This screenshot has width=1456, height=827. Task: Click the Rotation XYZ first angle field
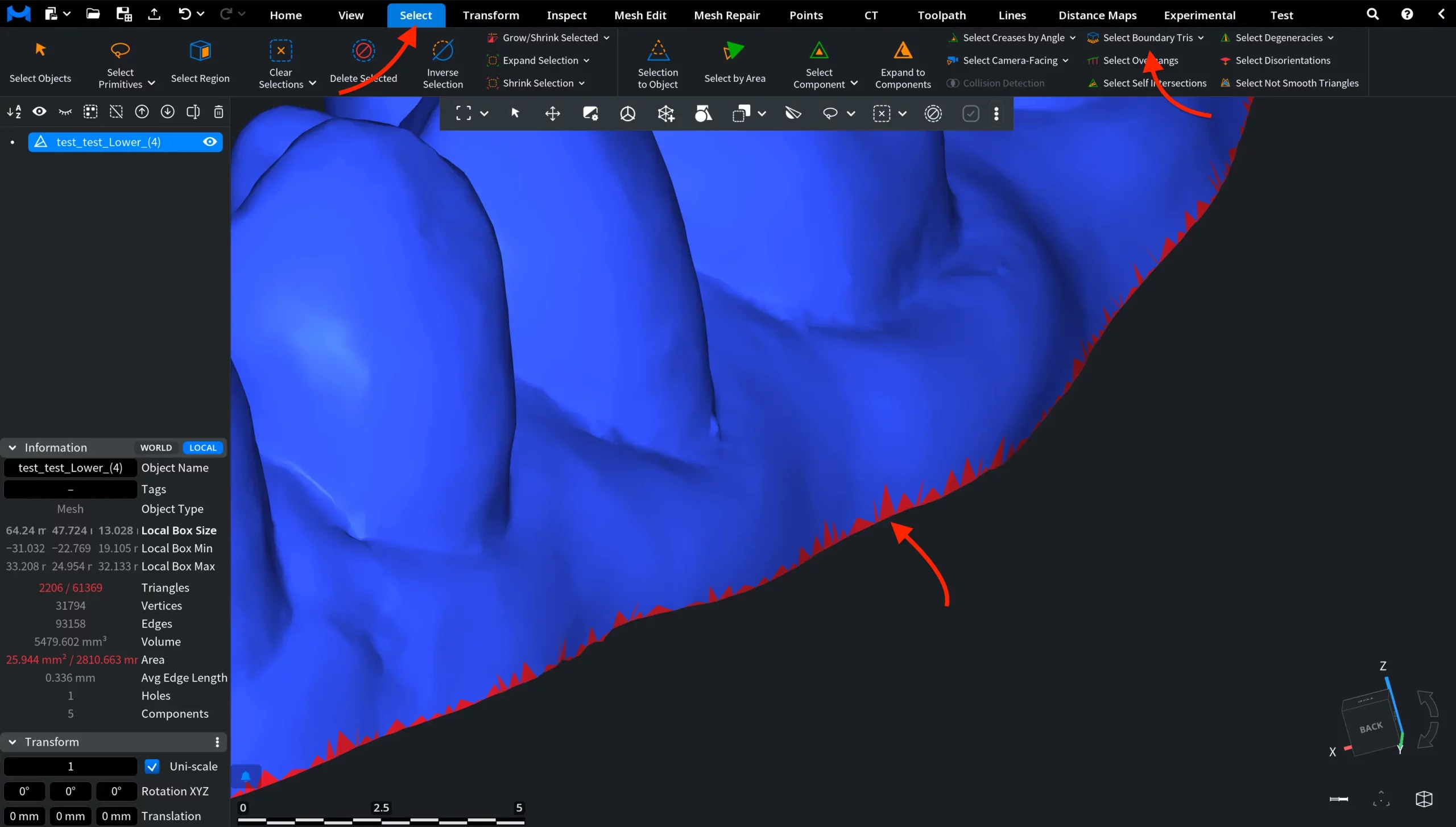click(24, 791)
